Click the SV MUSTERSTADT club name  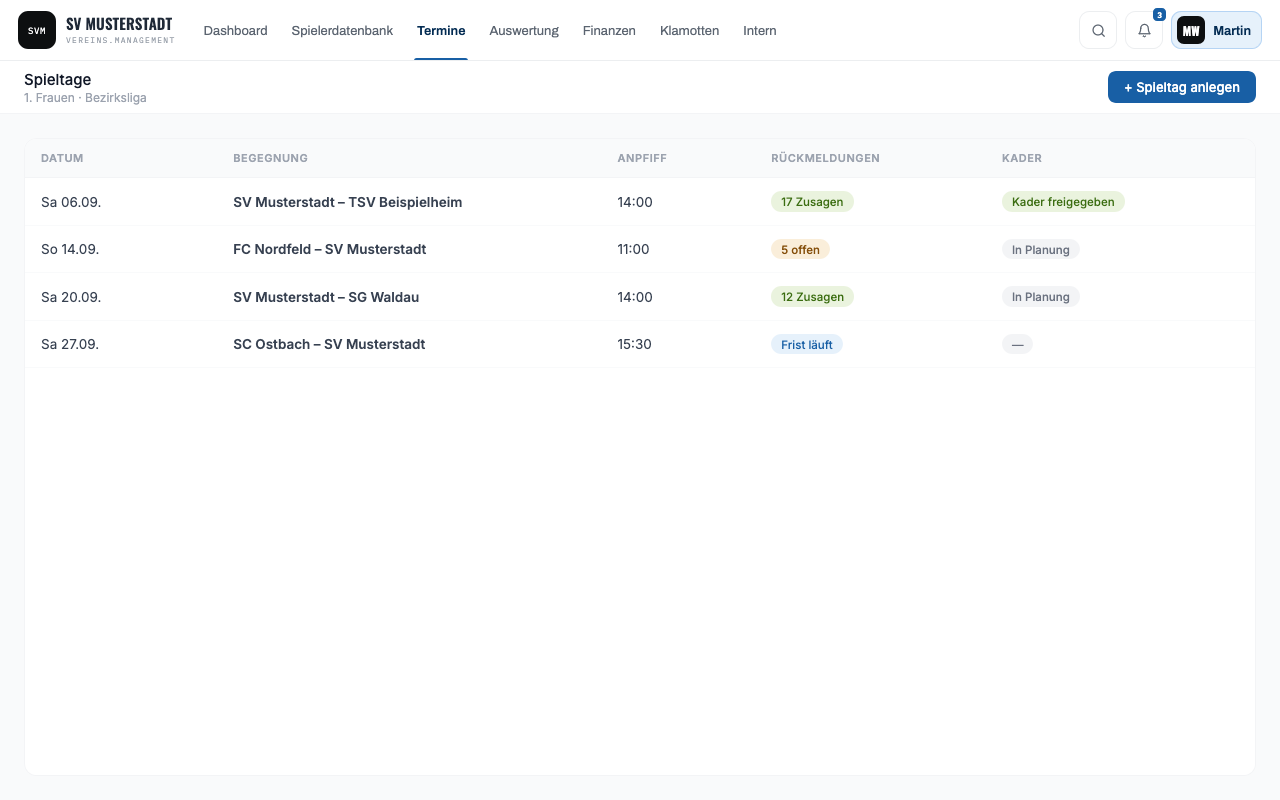(x=119, y=24)
